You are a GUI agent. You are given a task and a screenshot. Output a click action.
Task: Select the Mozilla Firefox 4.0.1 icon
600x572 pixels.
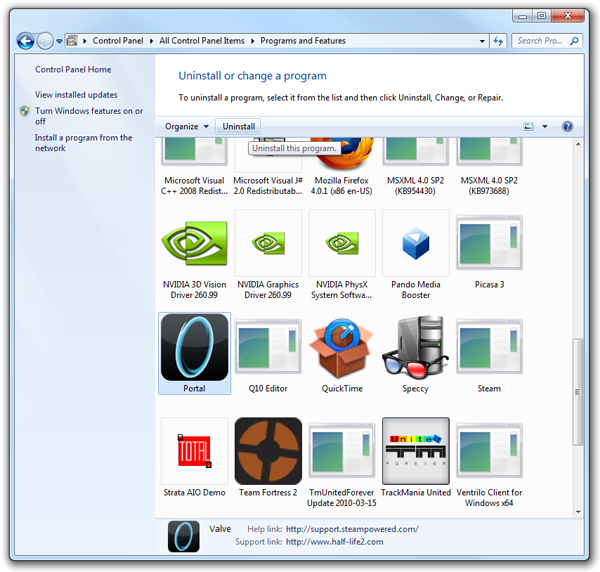coord(344,154)
